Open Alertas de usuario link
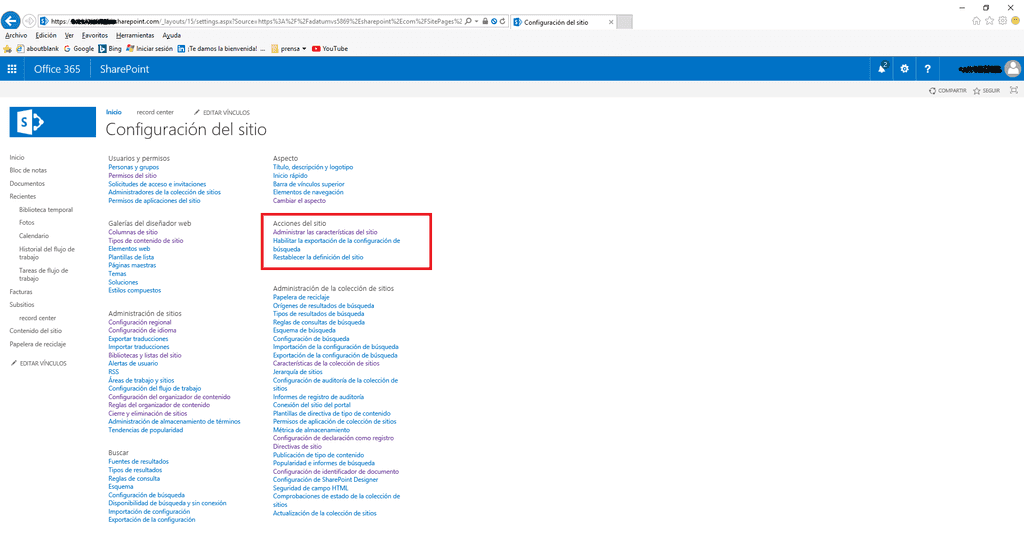This screenshot has width=1024, height=555. pyautogui.click(x=133, y=364)
